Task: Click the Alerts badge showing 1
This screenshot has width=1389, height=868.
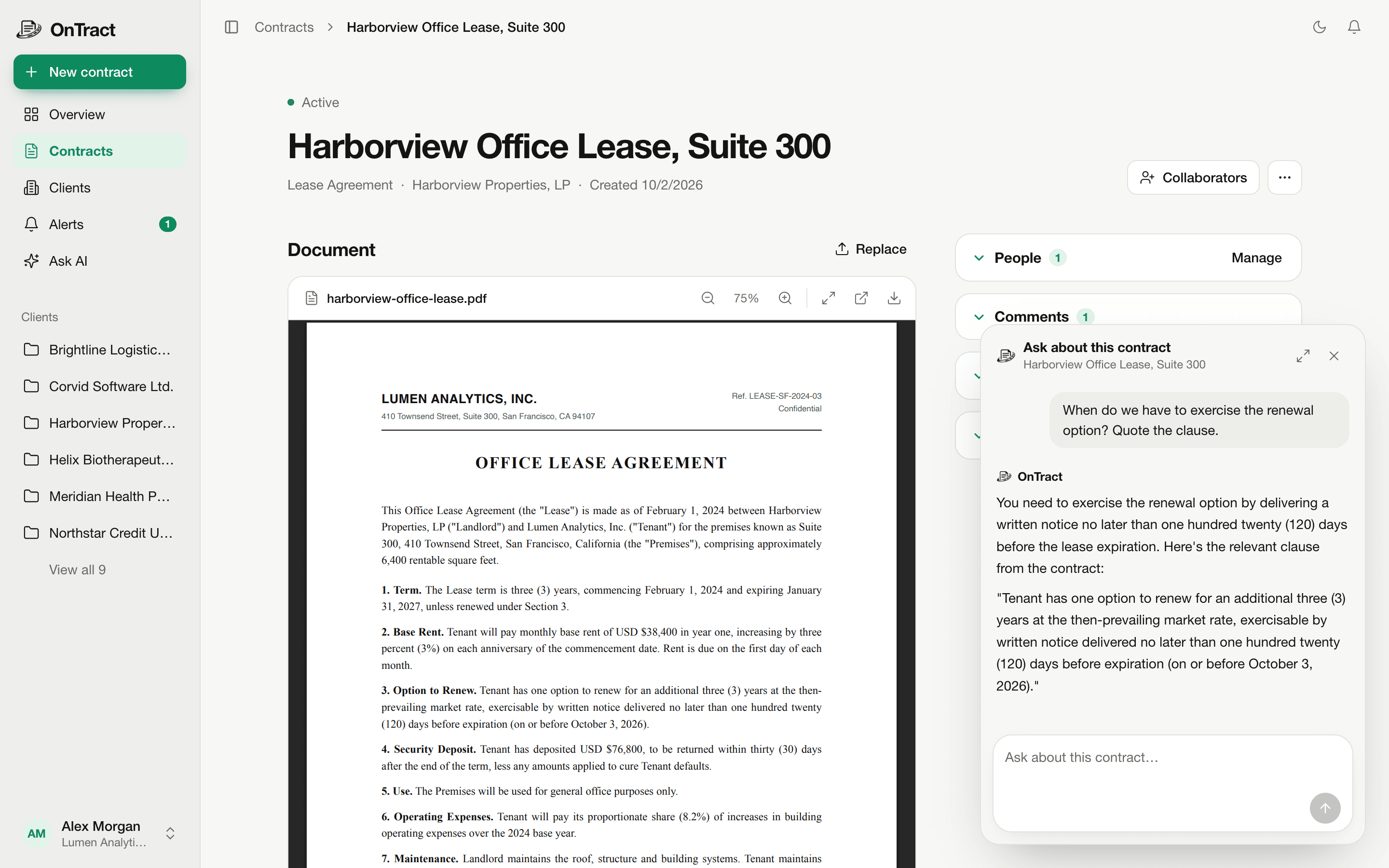Action: (x=168, y=224)
